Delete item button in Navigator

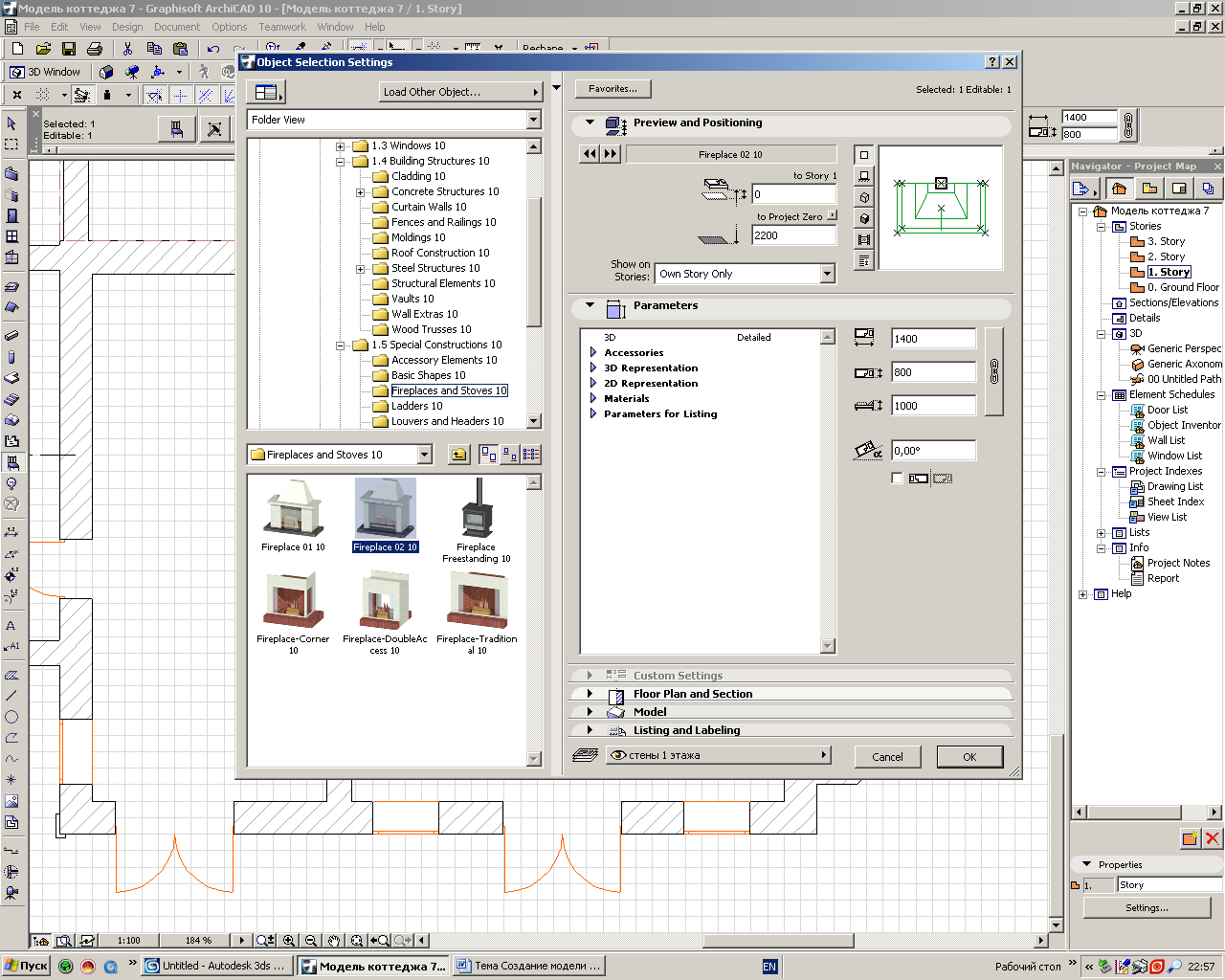(1213, 838)
